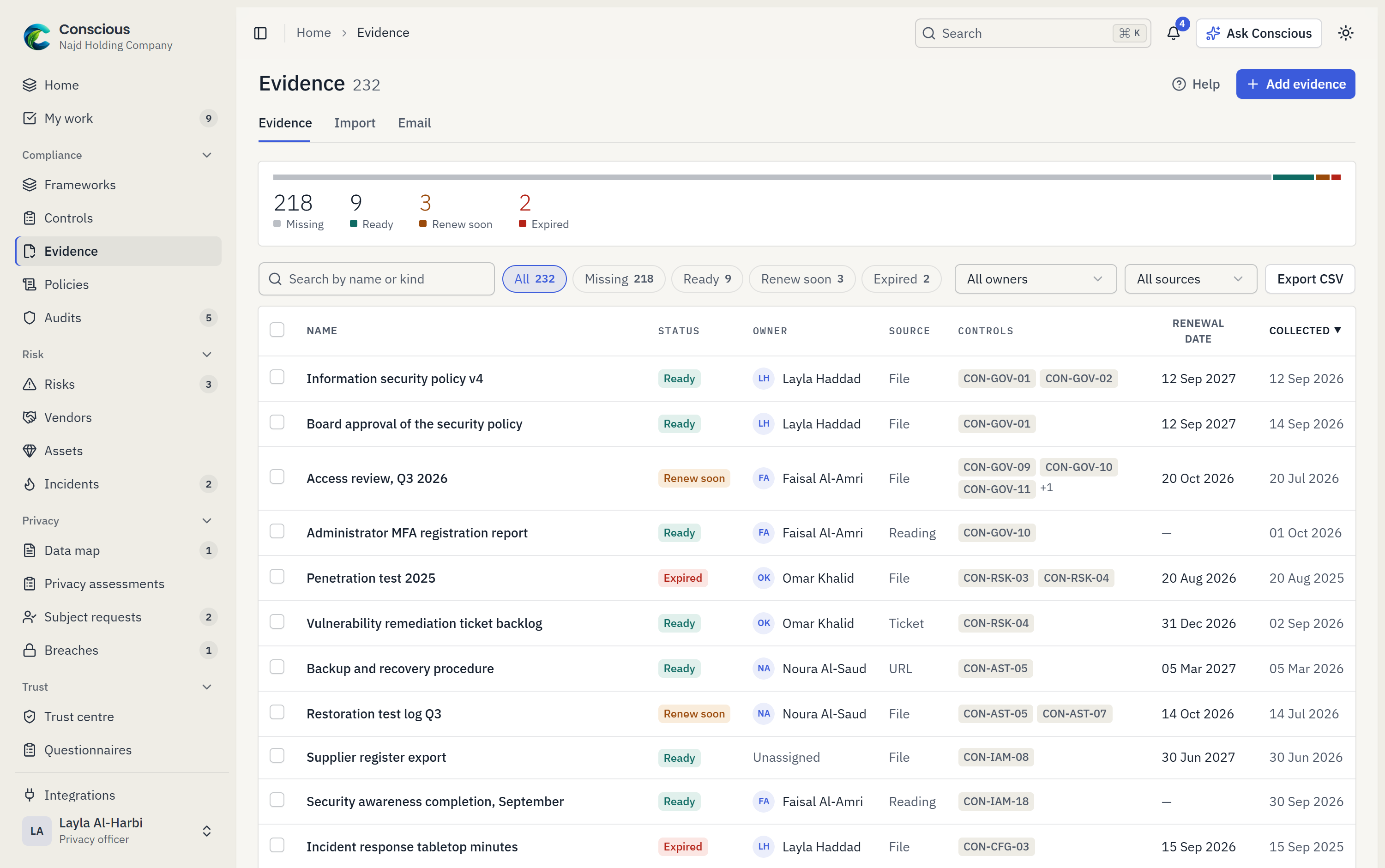Screen dimensions: 1385x868
Task: Click the Home layers icon in sidebar
Action: pos(29,85)
